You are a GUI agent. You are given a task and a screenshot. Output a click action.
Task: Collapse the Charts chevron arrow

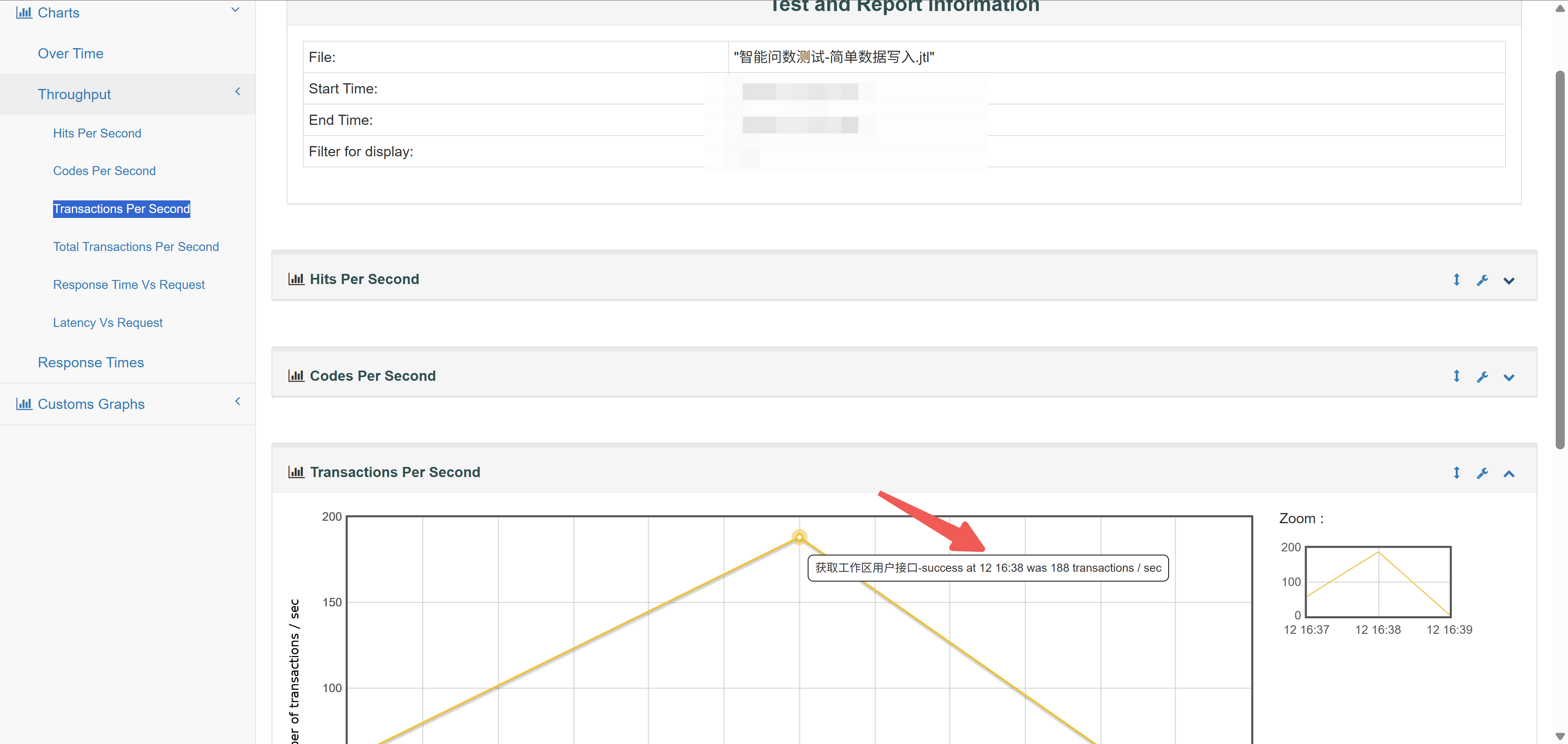236,10
